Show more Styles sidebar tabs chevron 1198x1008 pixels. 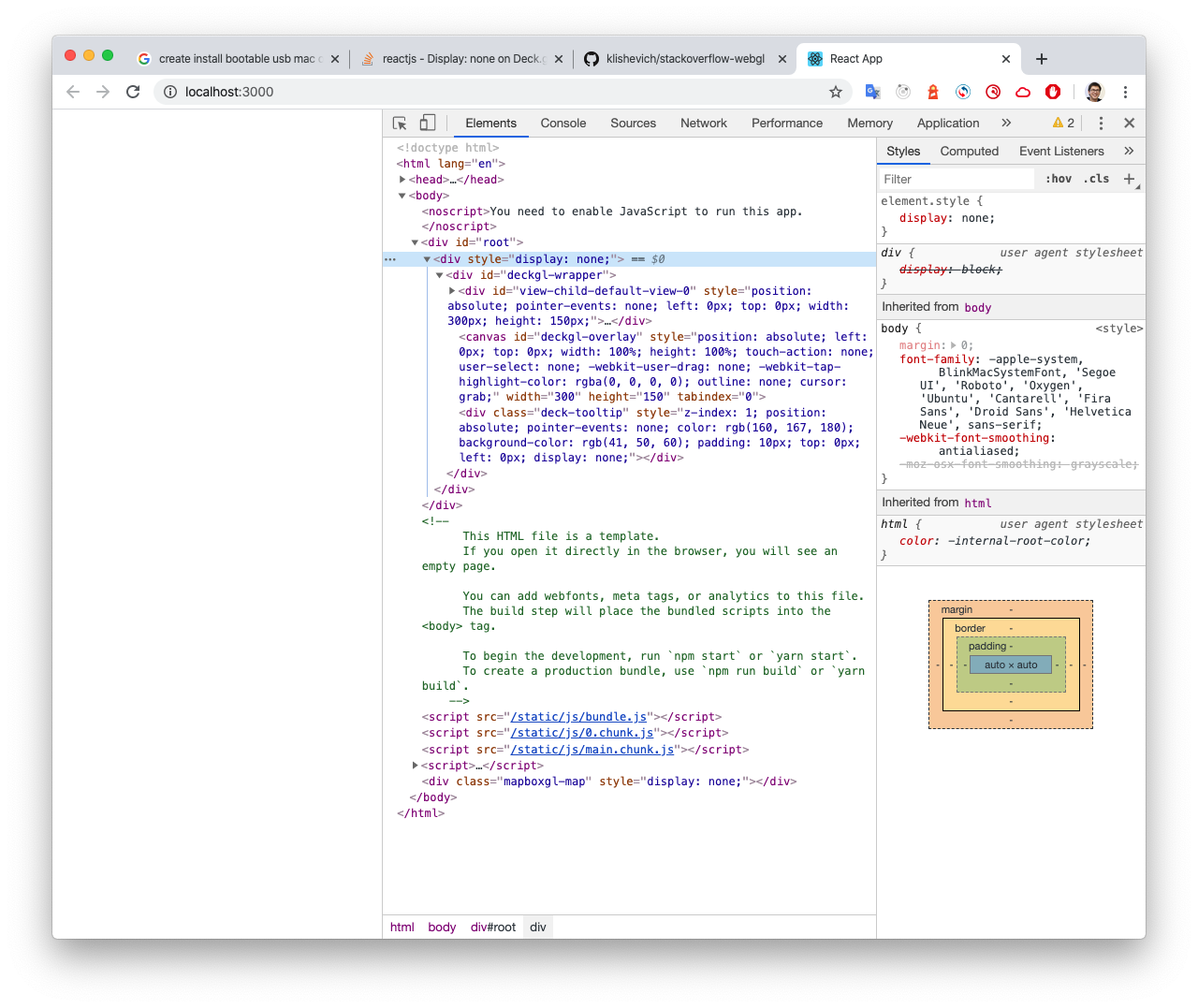(x=1129, y=151)
